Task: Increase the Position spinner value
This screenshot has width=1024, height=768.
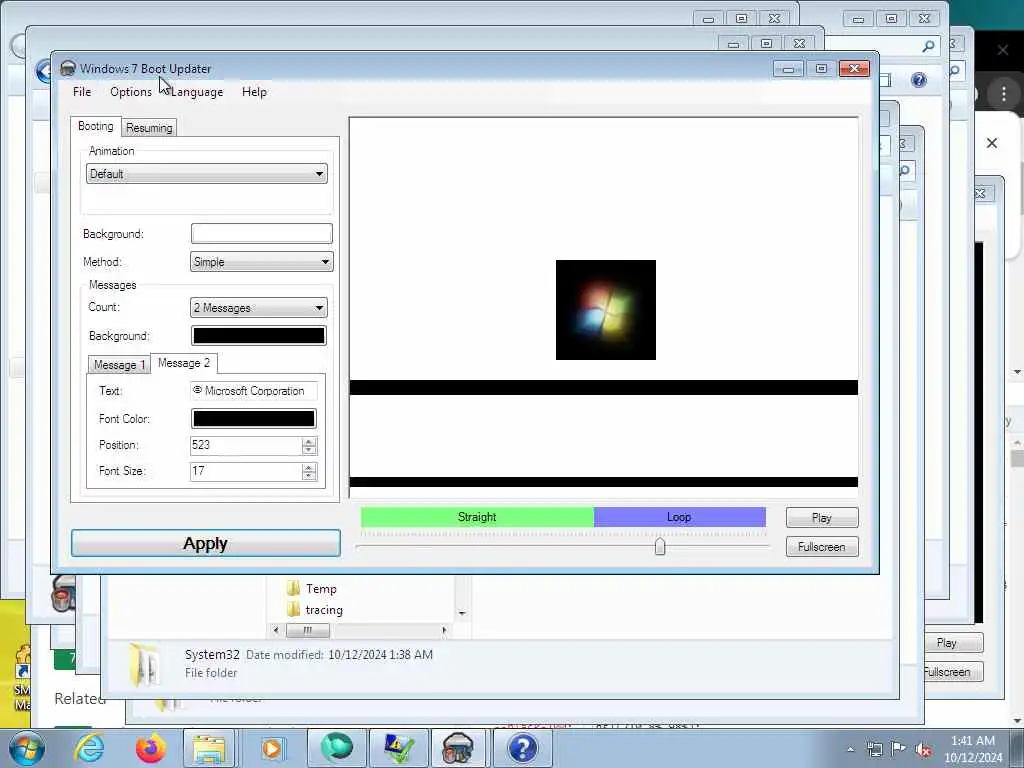Action: click(309, 441)
